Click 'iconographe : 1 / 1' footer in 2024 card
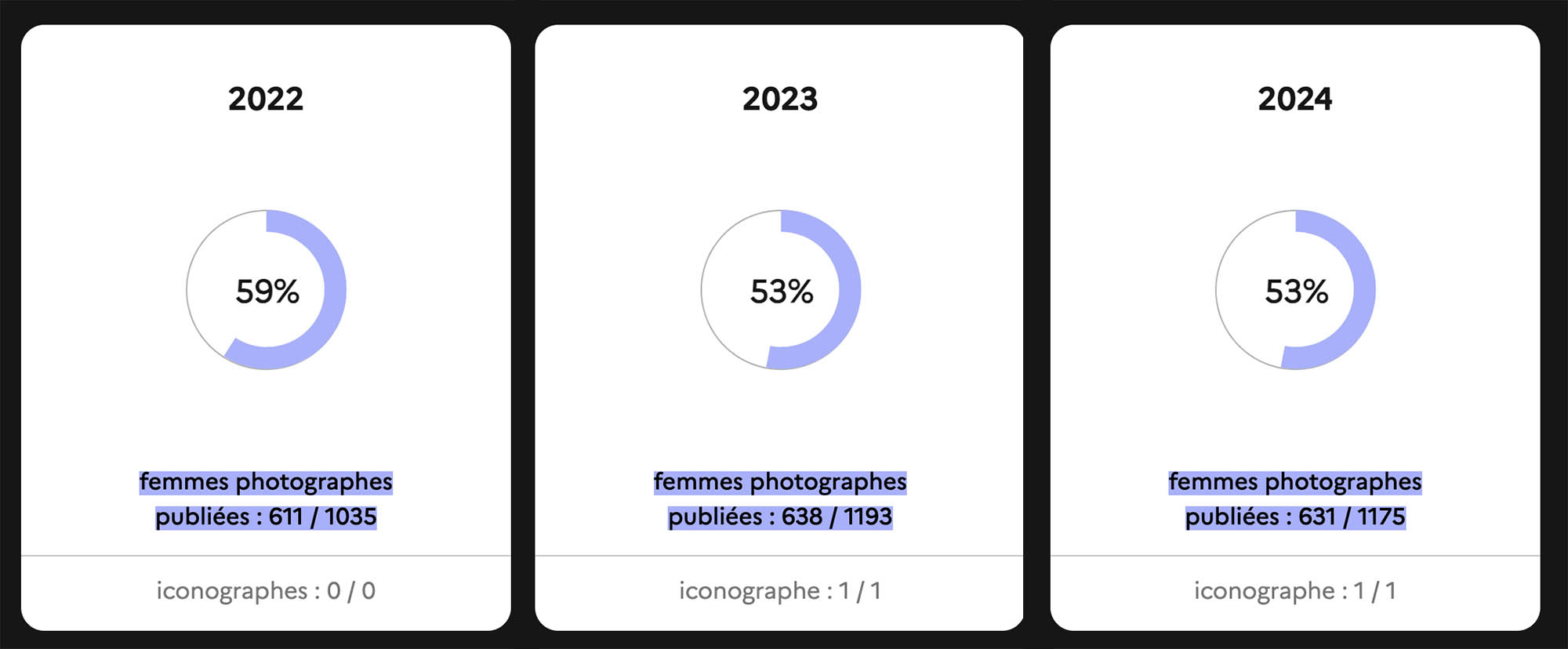The image size is (1568, 649). point(1295,590)
